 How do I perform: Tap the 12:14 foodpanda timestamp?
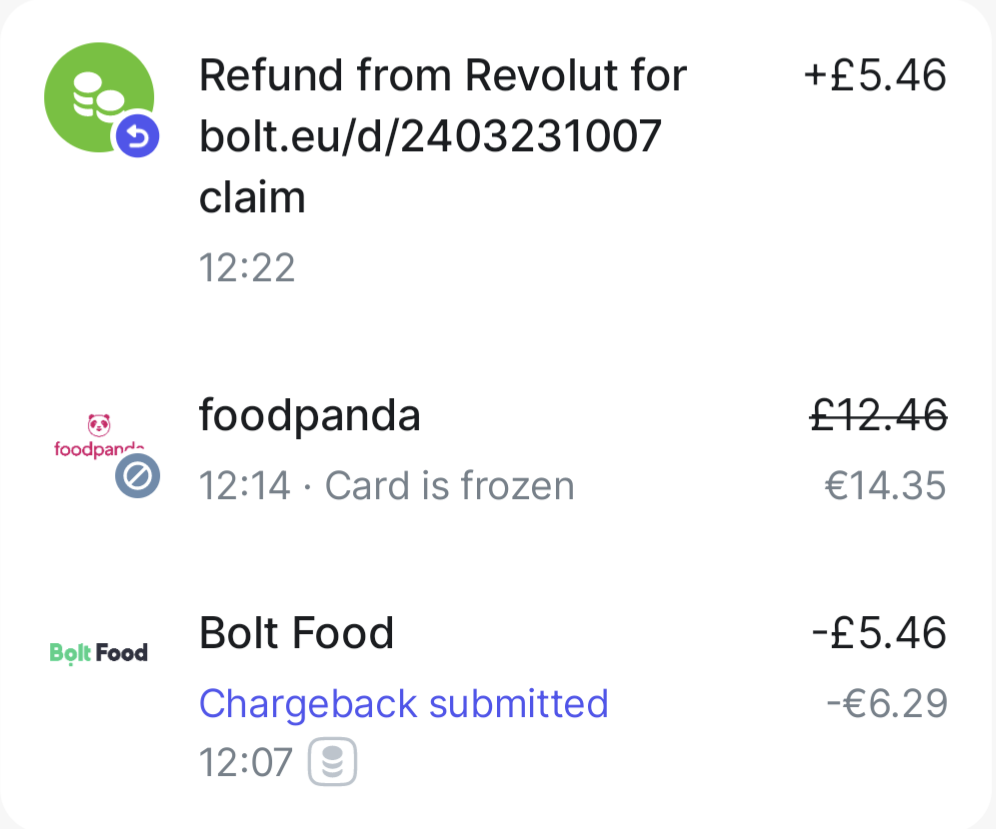245,486
